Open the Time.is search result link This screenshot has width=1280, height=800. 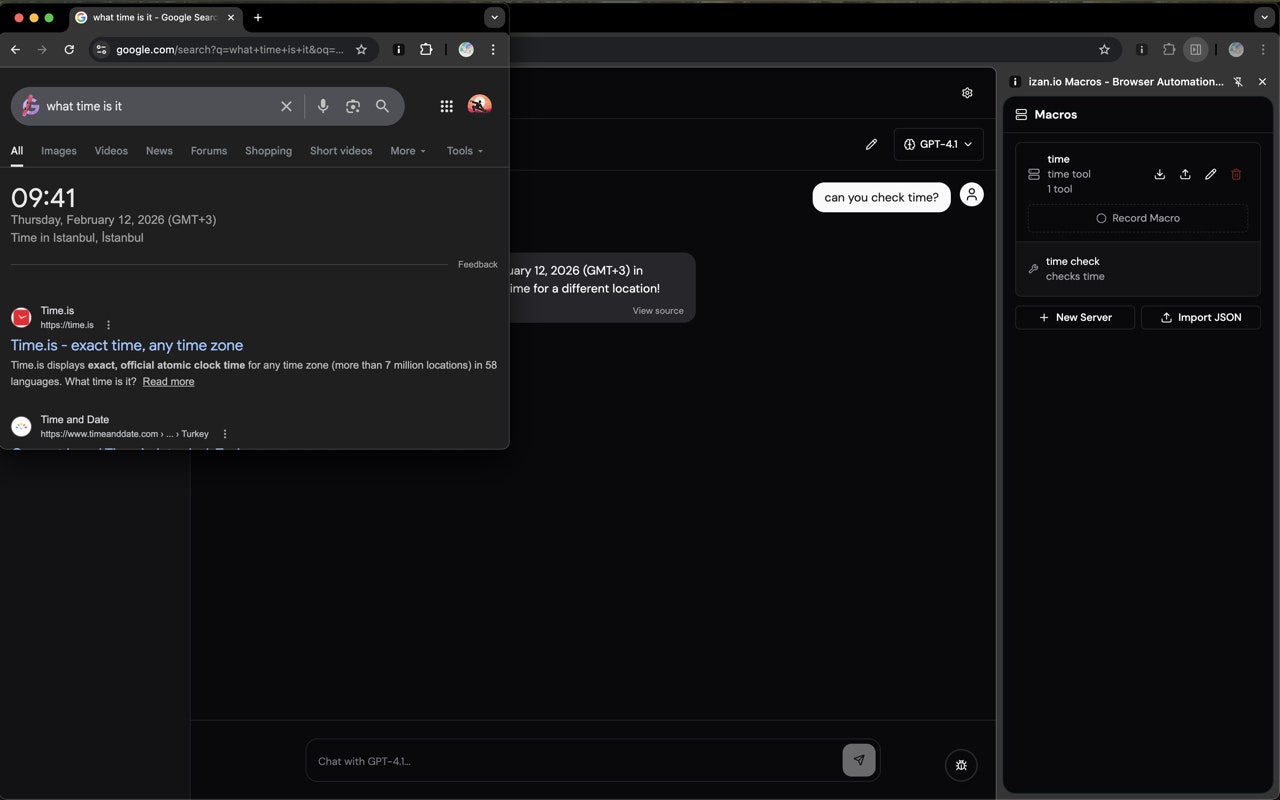[x=127, y=345]
